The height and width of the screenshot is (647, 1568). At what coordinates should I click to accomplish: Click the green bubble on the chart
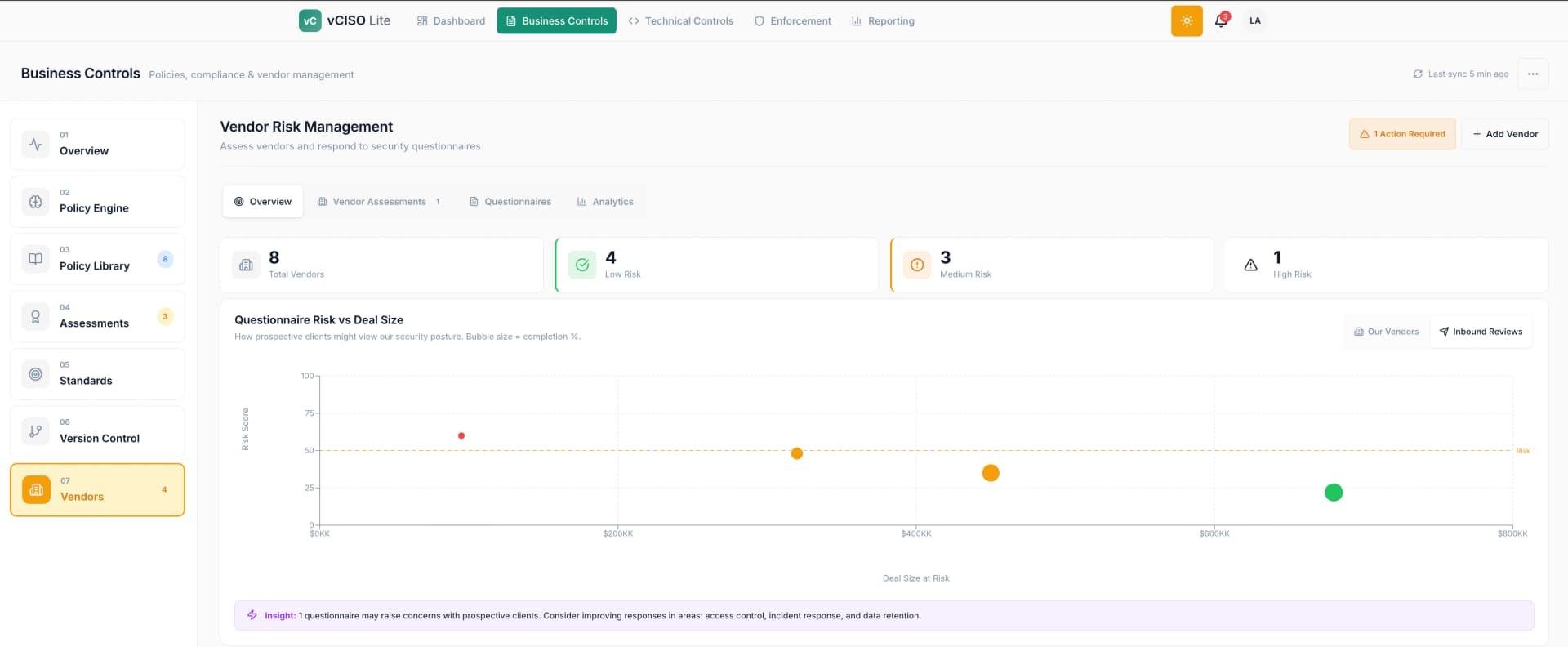pos(1334,493)
